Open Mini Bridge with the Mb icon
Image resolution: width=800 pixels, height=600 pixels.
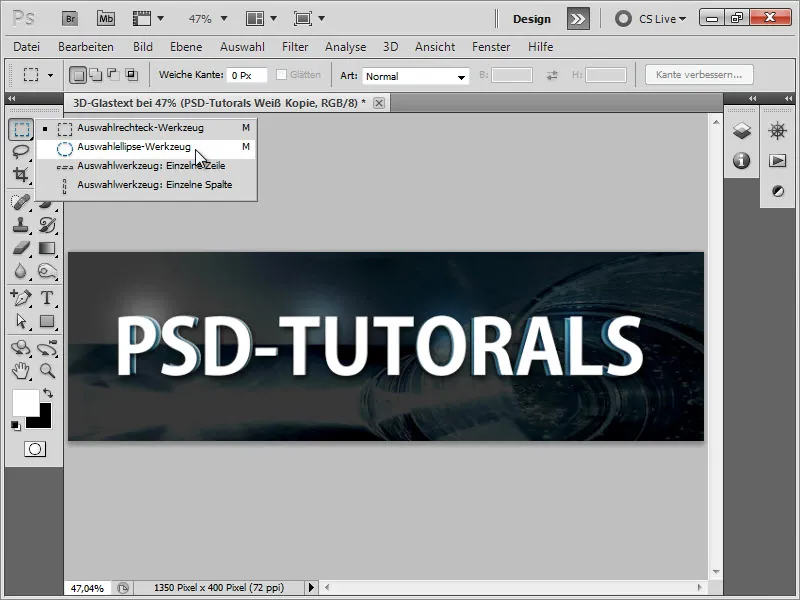point(106,19)
